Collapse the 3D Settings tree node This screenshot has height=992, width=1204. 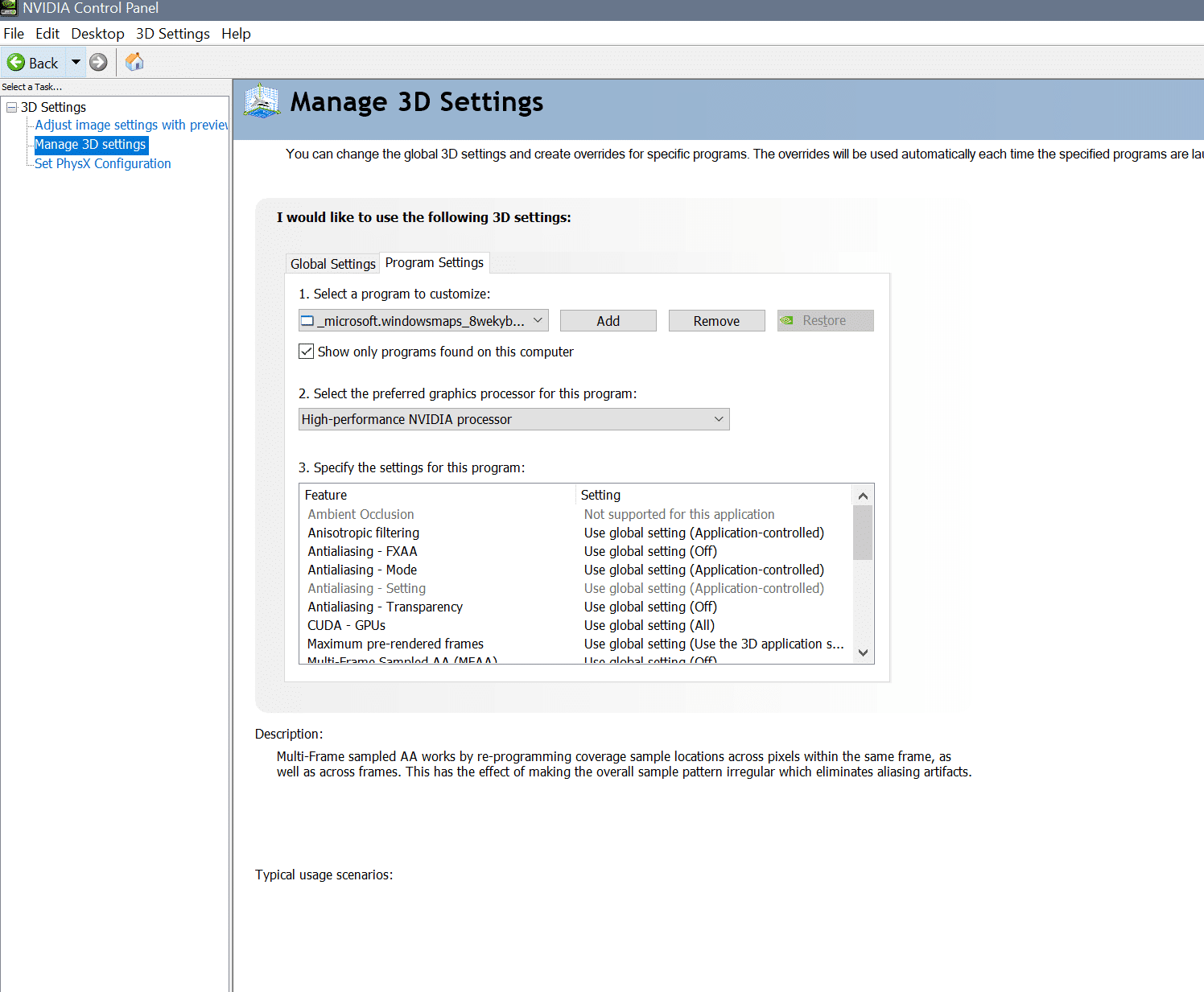tap(11, 107)
